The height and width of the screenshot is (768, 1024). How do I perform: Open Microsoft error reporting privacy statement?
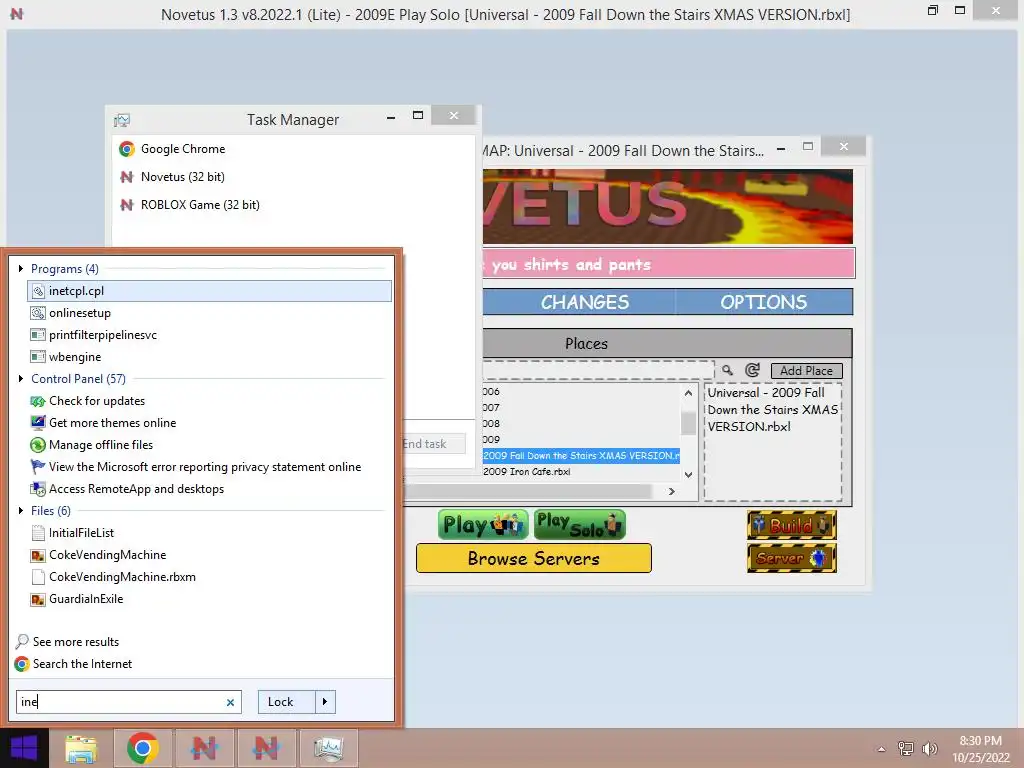[204, 467]
